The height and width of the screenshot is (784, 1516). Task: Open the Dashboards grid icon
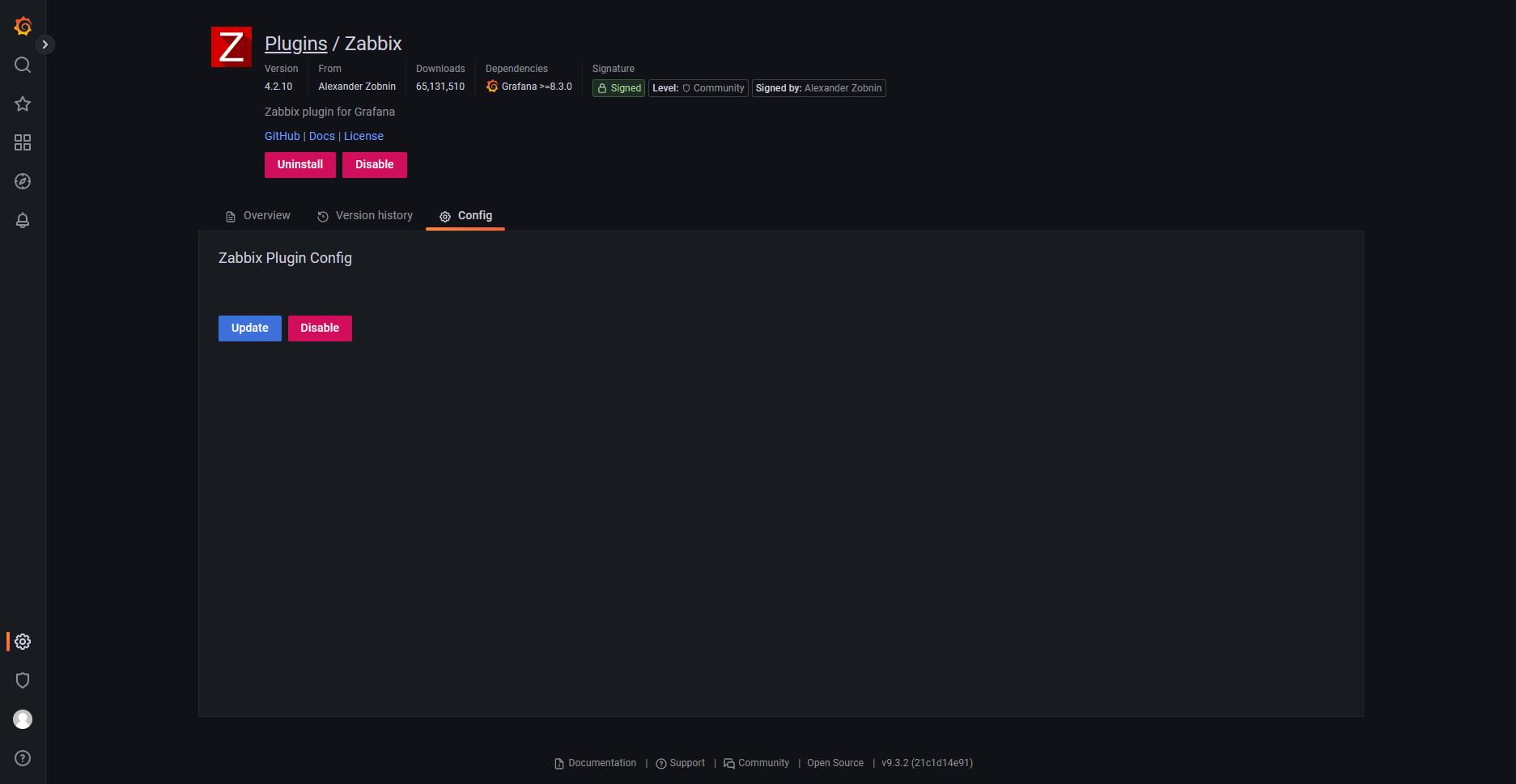pyautogui.click(x=23, y=142)
